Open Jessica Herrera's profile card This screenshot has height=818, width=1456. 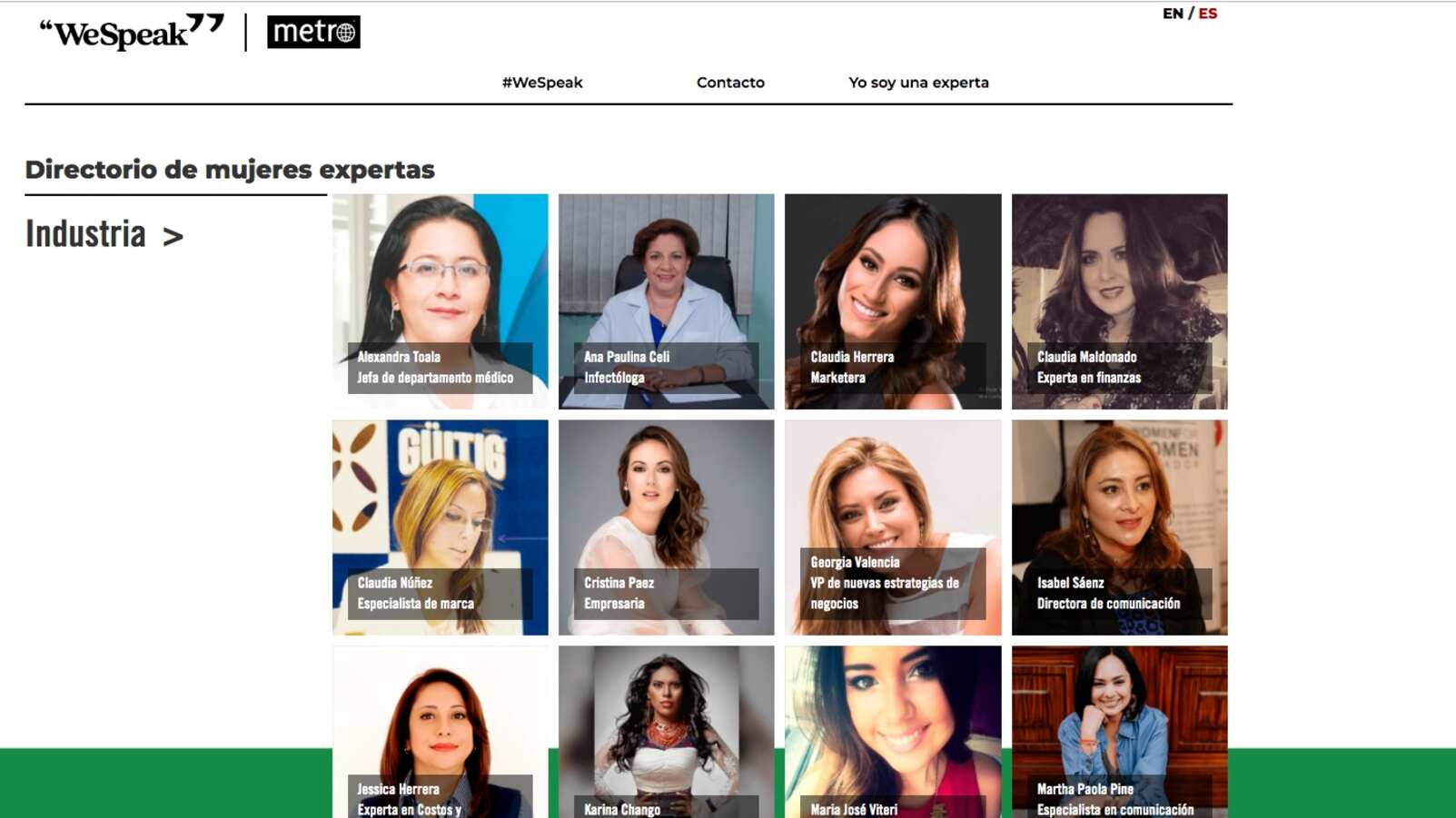[441, 732]
